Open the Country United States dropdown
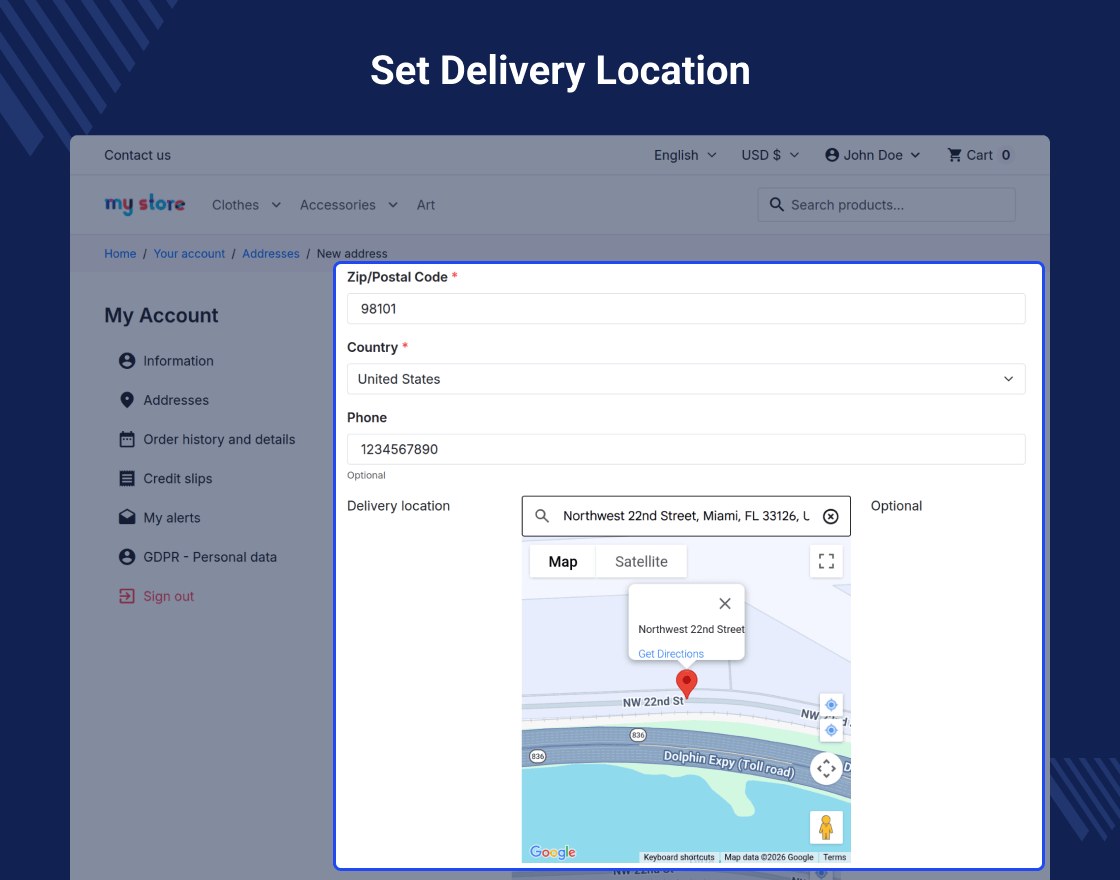The height and width of the screenshot is (880, 1120). [686, 379]
